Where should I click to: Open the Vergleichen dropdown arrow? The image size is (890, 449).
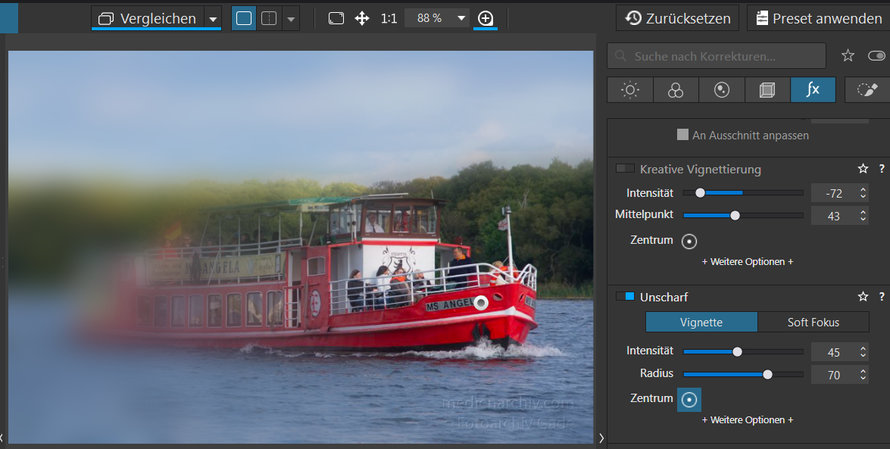click(x=213, y=19)
